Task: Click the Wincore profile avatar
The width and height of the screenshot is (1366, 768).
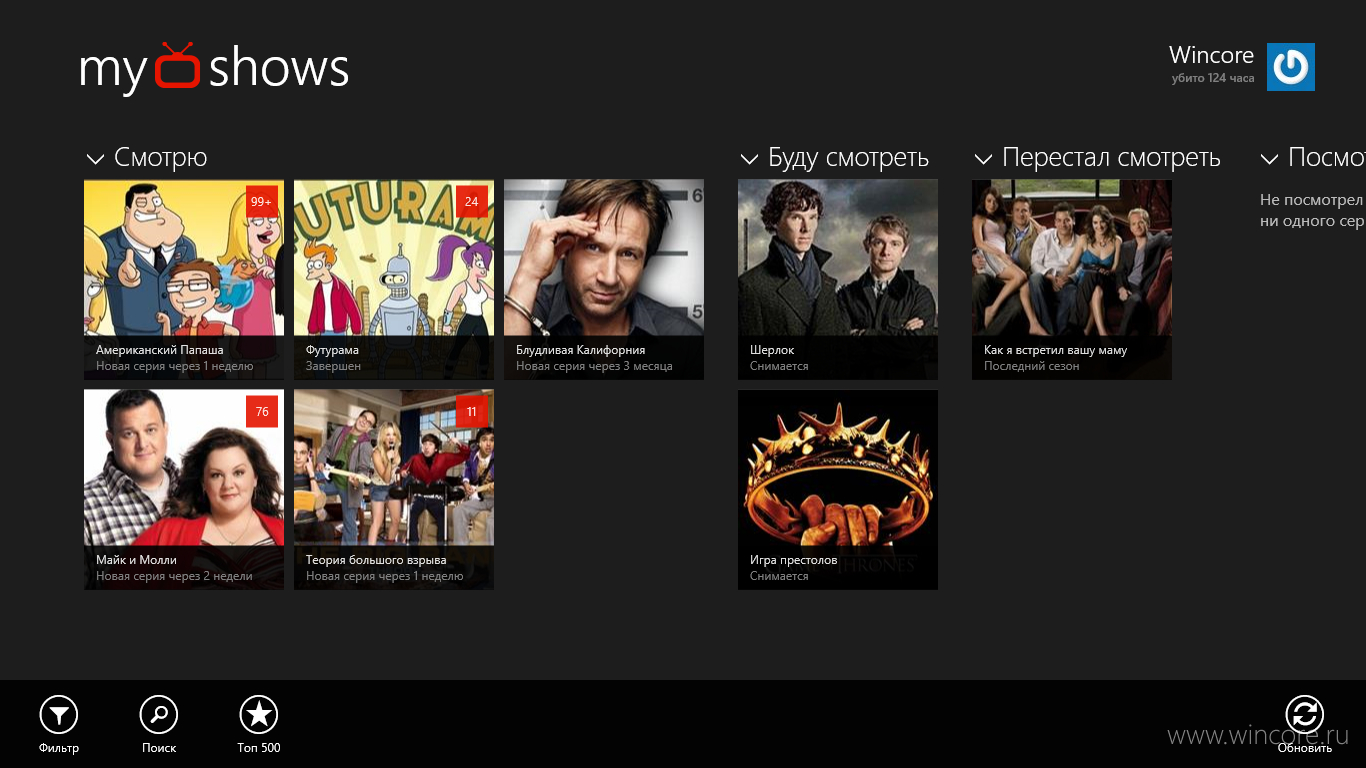Action: click(1291, 67)
